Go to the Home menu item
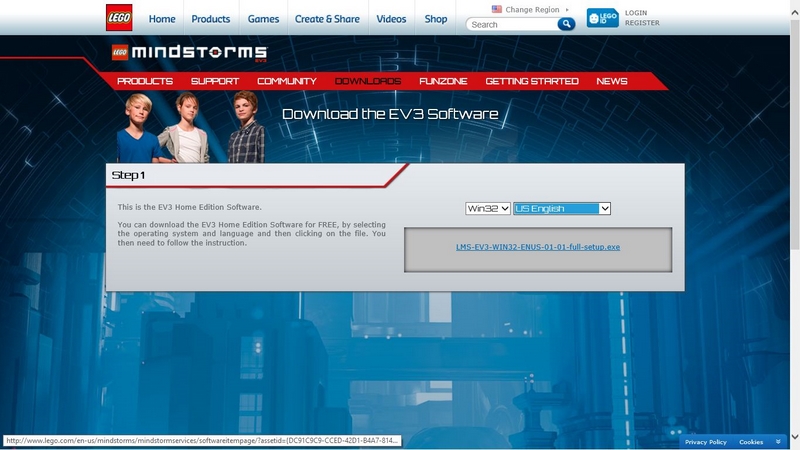800x450 pixels. pyautogui.click(x=162, y=19)
